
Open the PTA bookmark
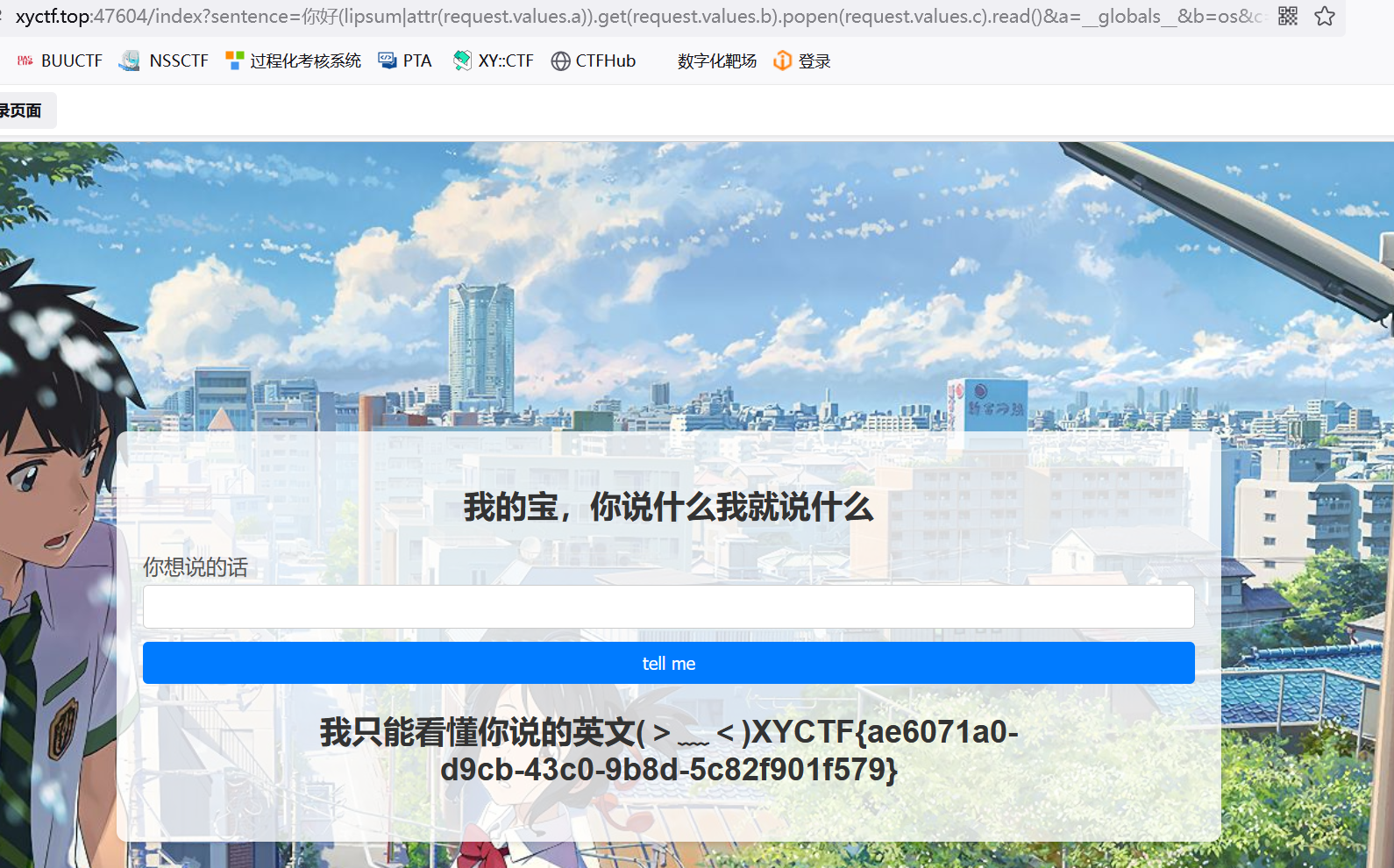tap(405, 60)
